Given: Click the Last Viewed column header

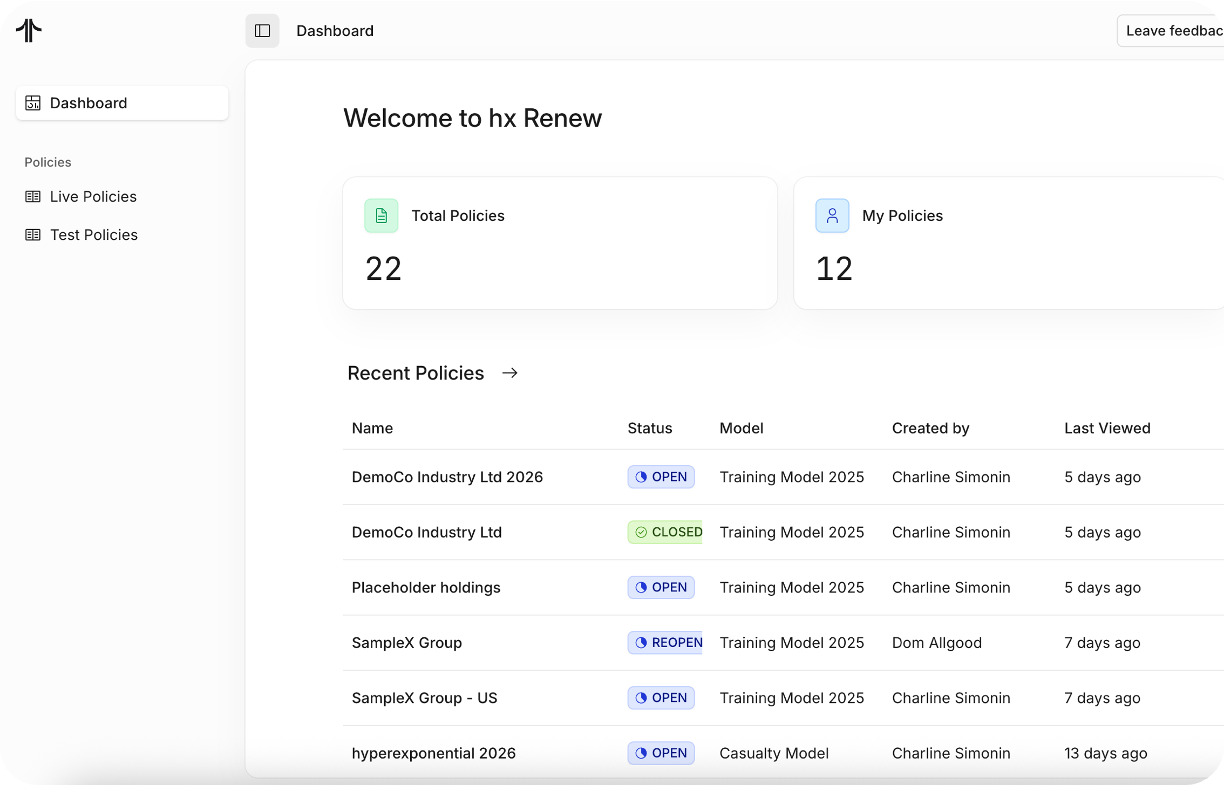Looking at the screenshot, I should click(1107, 428).
